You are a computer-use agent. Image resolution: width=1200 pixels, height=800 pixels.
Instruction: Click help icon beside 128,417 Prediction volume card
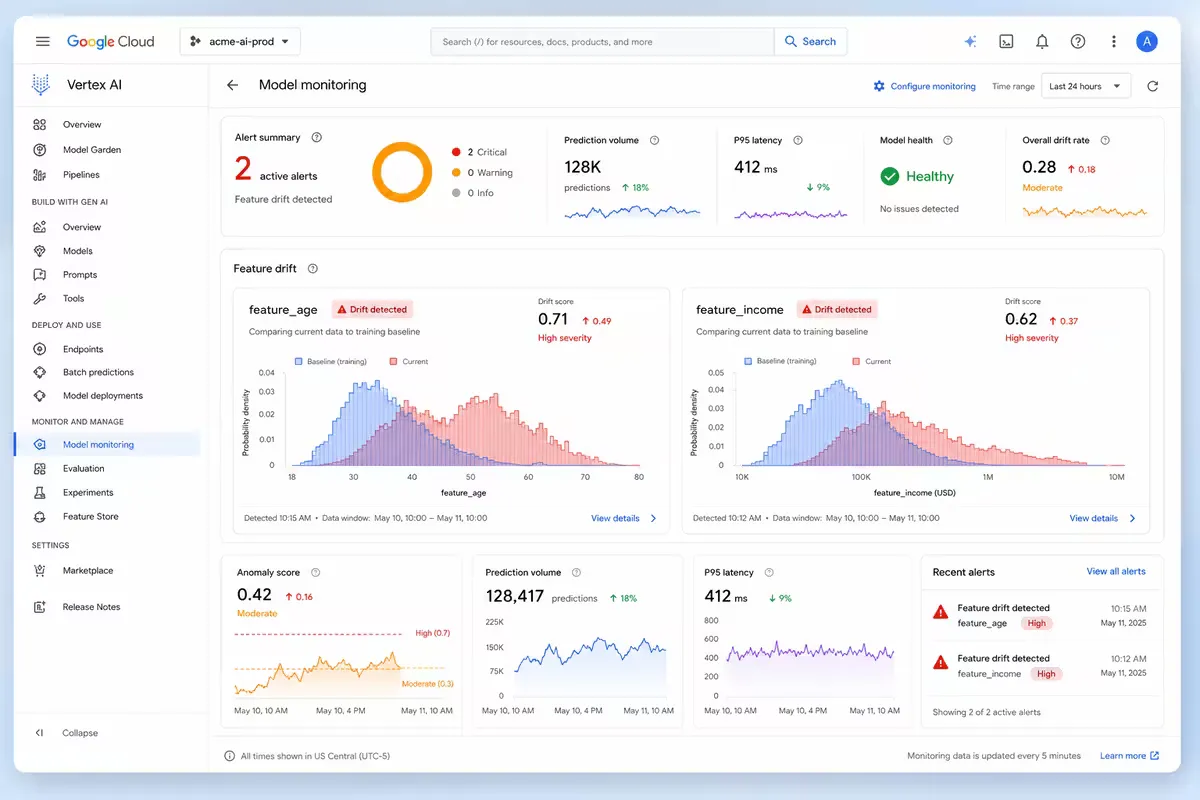coord(577,572)
